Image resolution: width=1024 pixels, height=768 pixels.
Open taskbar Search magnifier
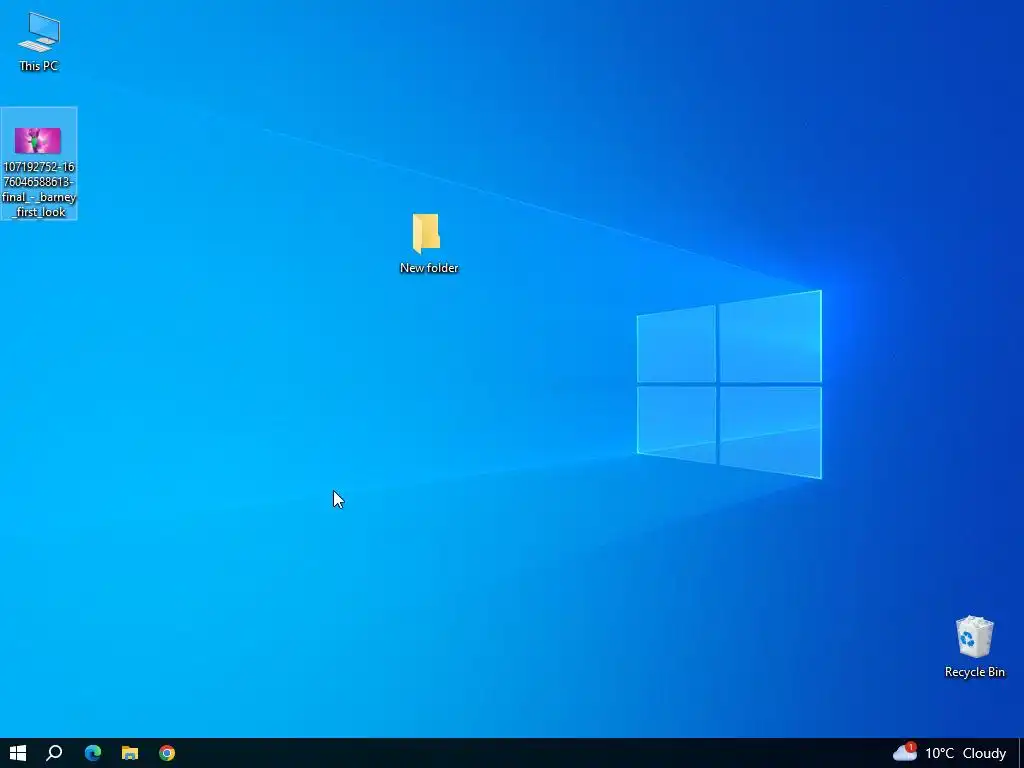(x=54, y=753)
